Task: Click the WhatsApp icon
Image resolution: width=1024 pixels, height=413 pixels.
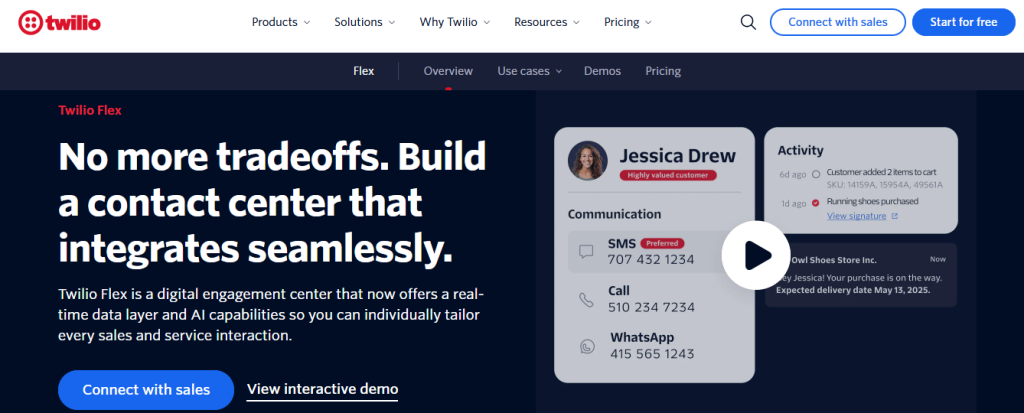Action: click(587, 346)
